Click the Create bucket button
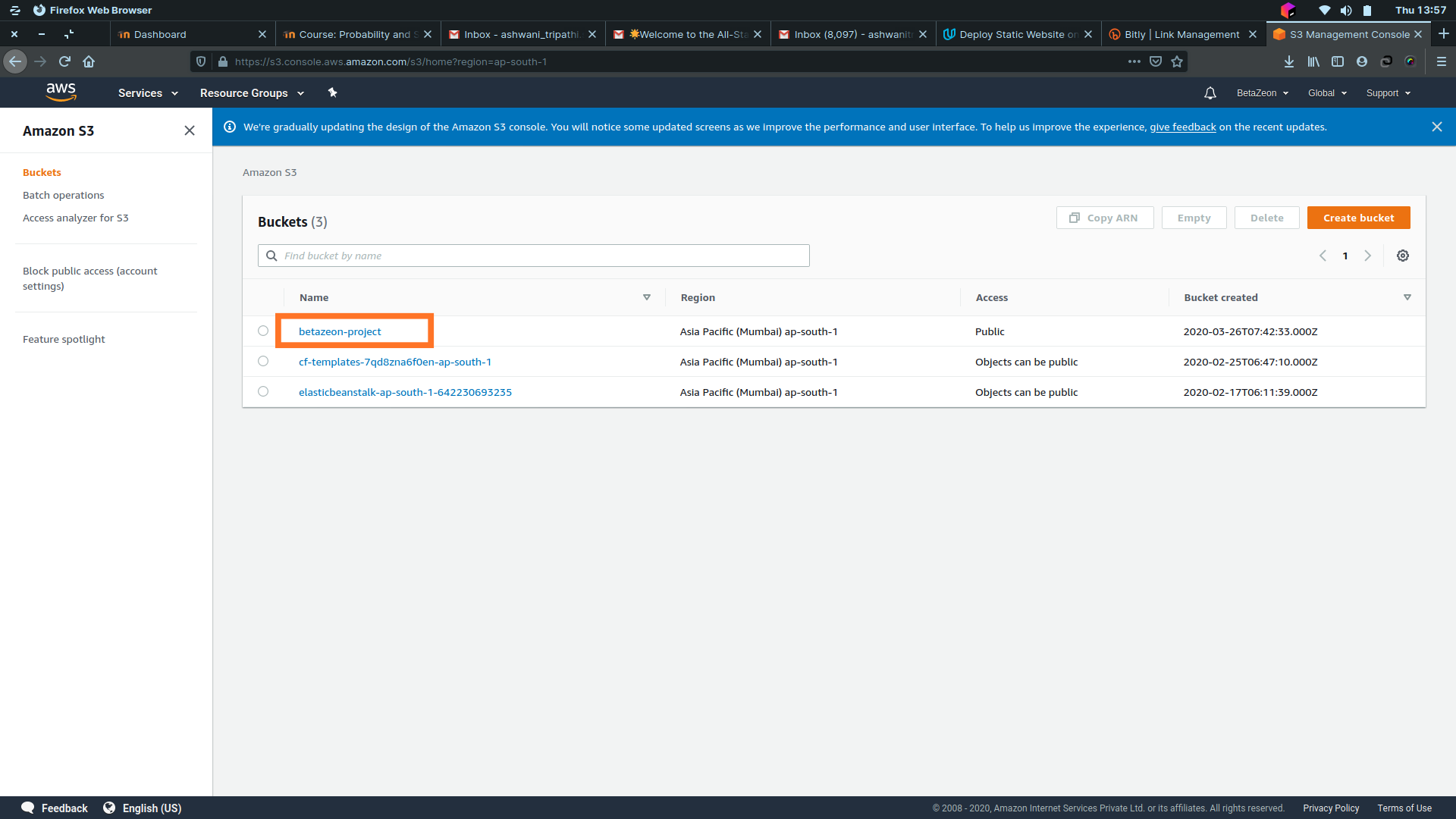 tap(1359, 218)
